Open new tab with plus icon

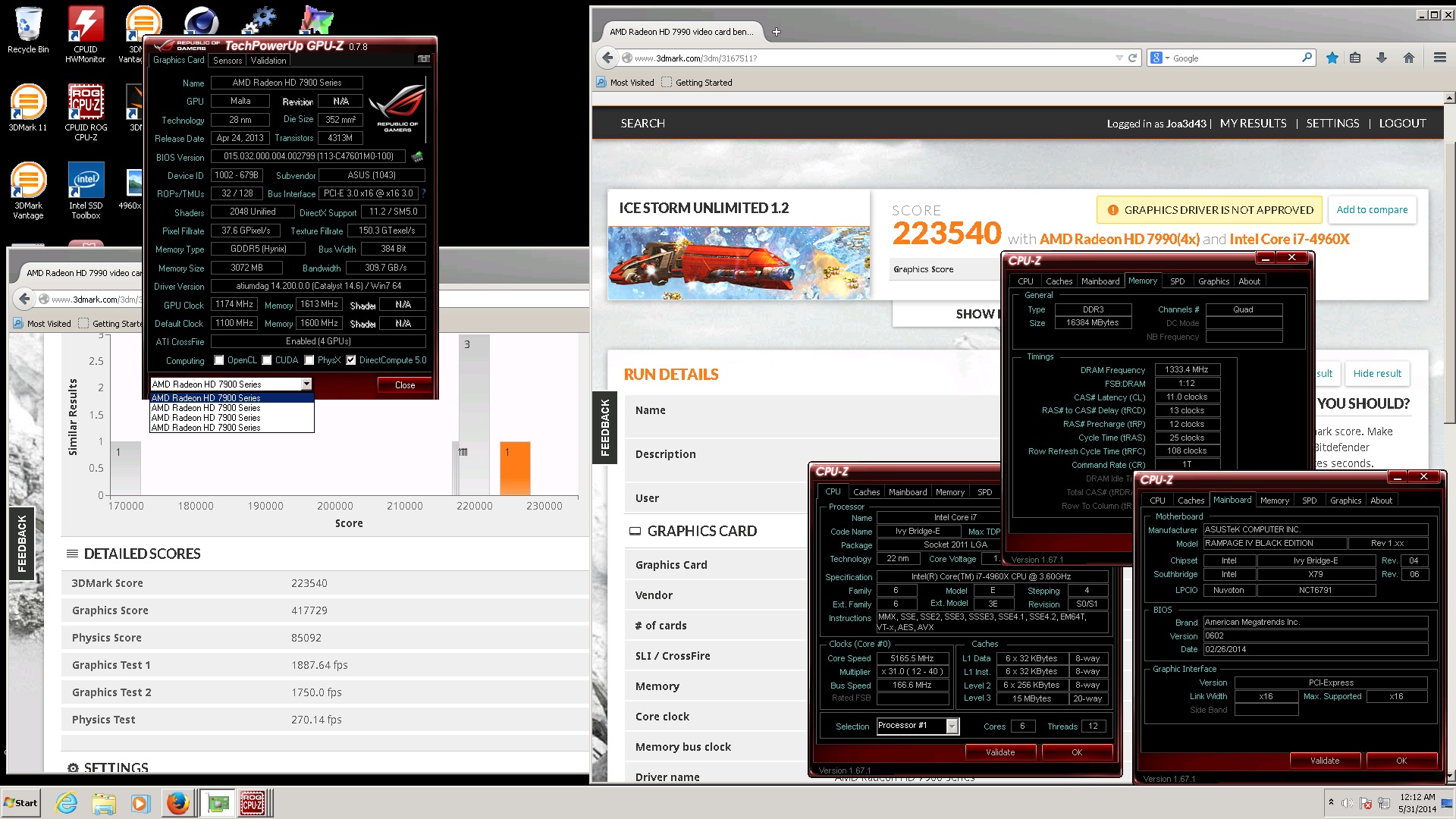point(776,32)
